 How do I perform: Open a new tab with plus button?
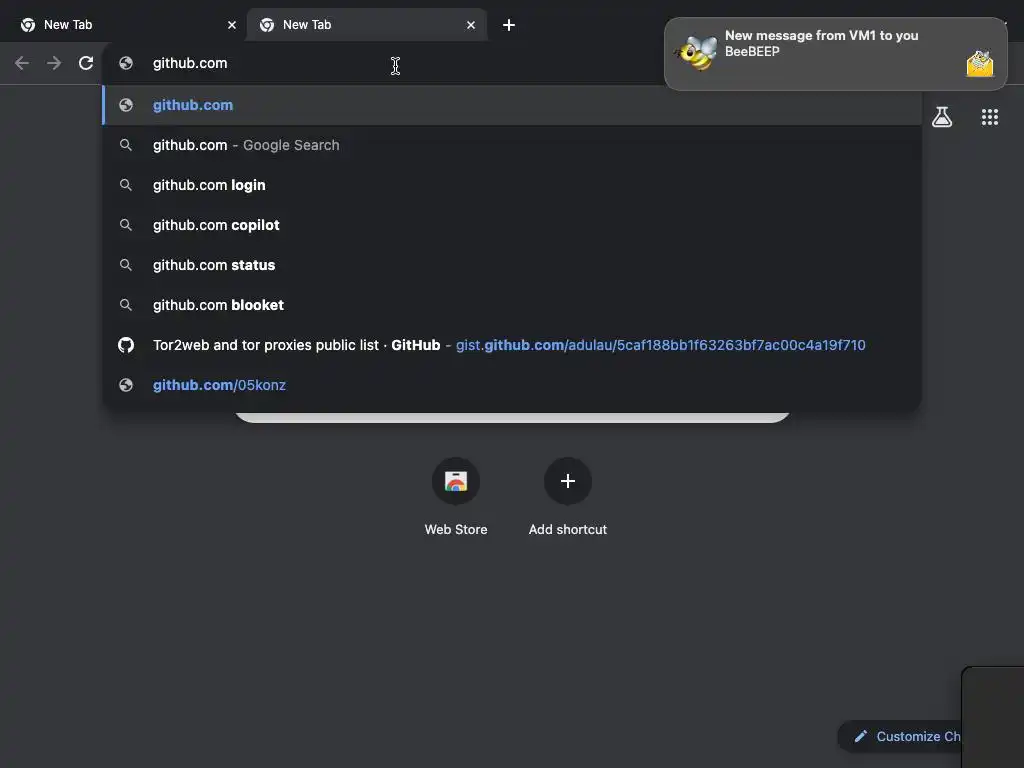pyautogui.click(x=509, y=25)
